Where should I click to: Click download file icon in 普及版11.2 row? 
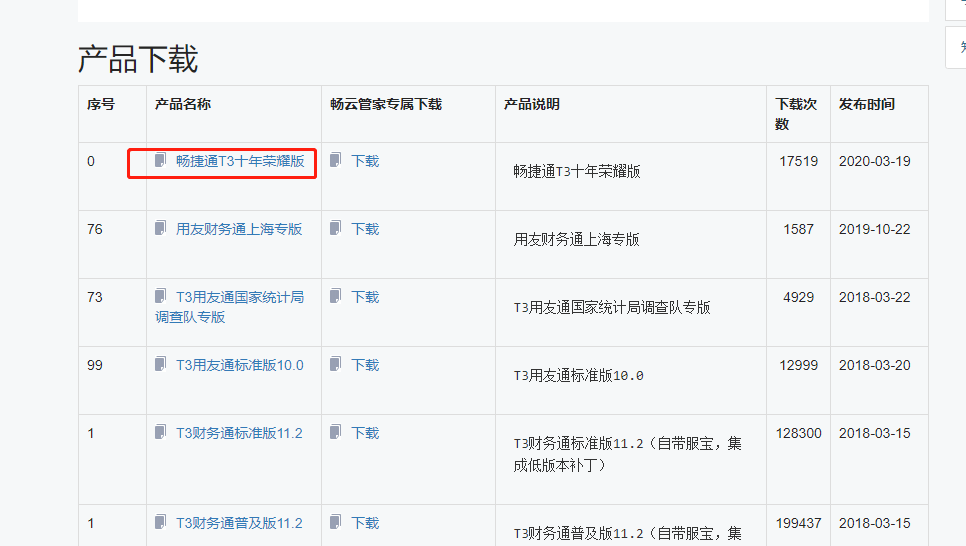[335, 522]
